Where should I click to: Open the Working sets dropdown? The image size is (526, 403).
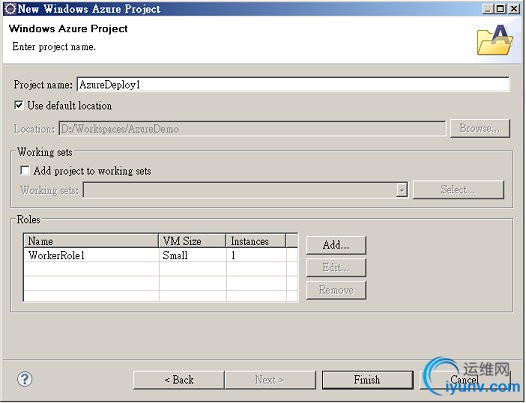coord(401,190)
